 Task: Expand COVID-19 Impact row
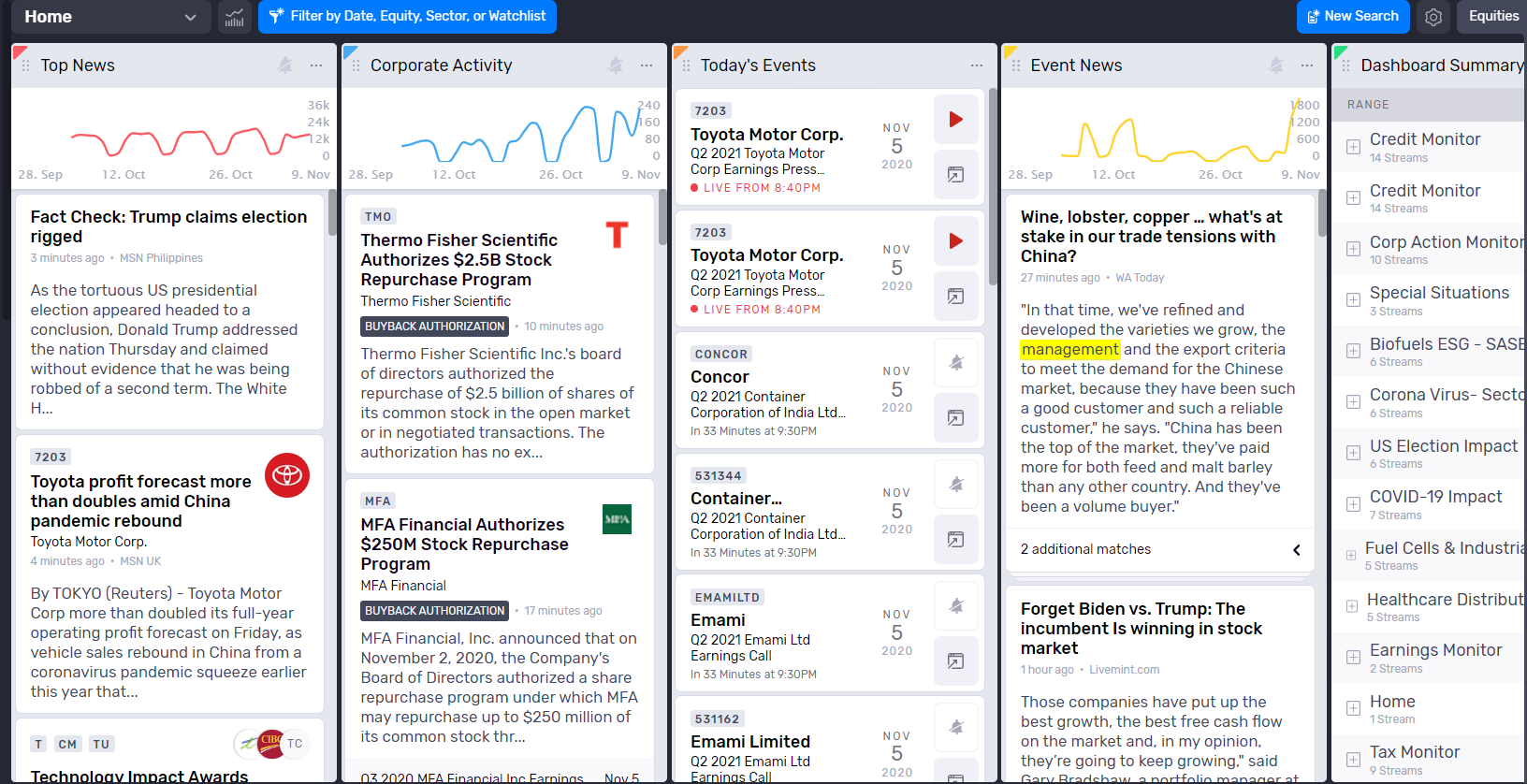pos(1353,504)
